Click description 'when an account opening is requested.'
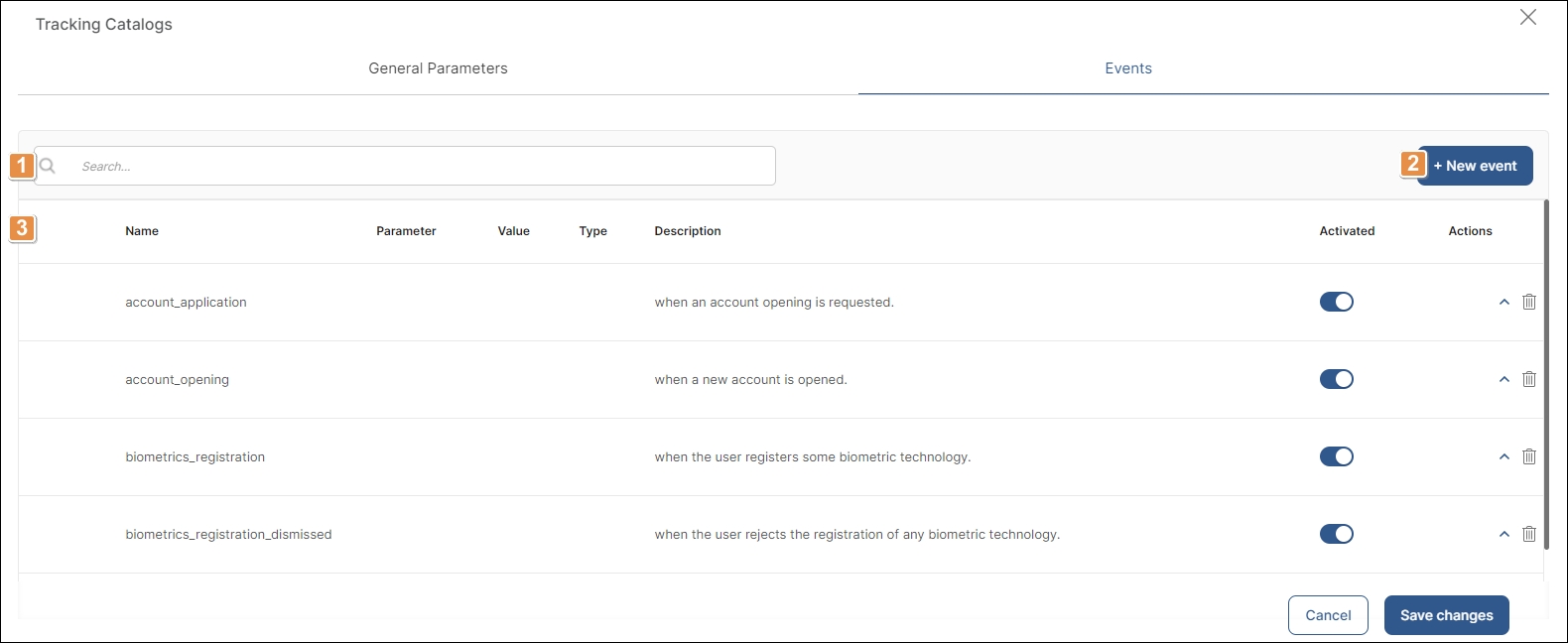Image resolution: width=1568 pixels, height=643 pixels. click(774, 303)
